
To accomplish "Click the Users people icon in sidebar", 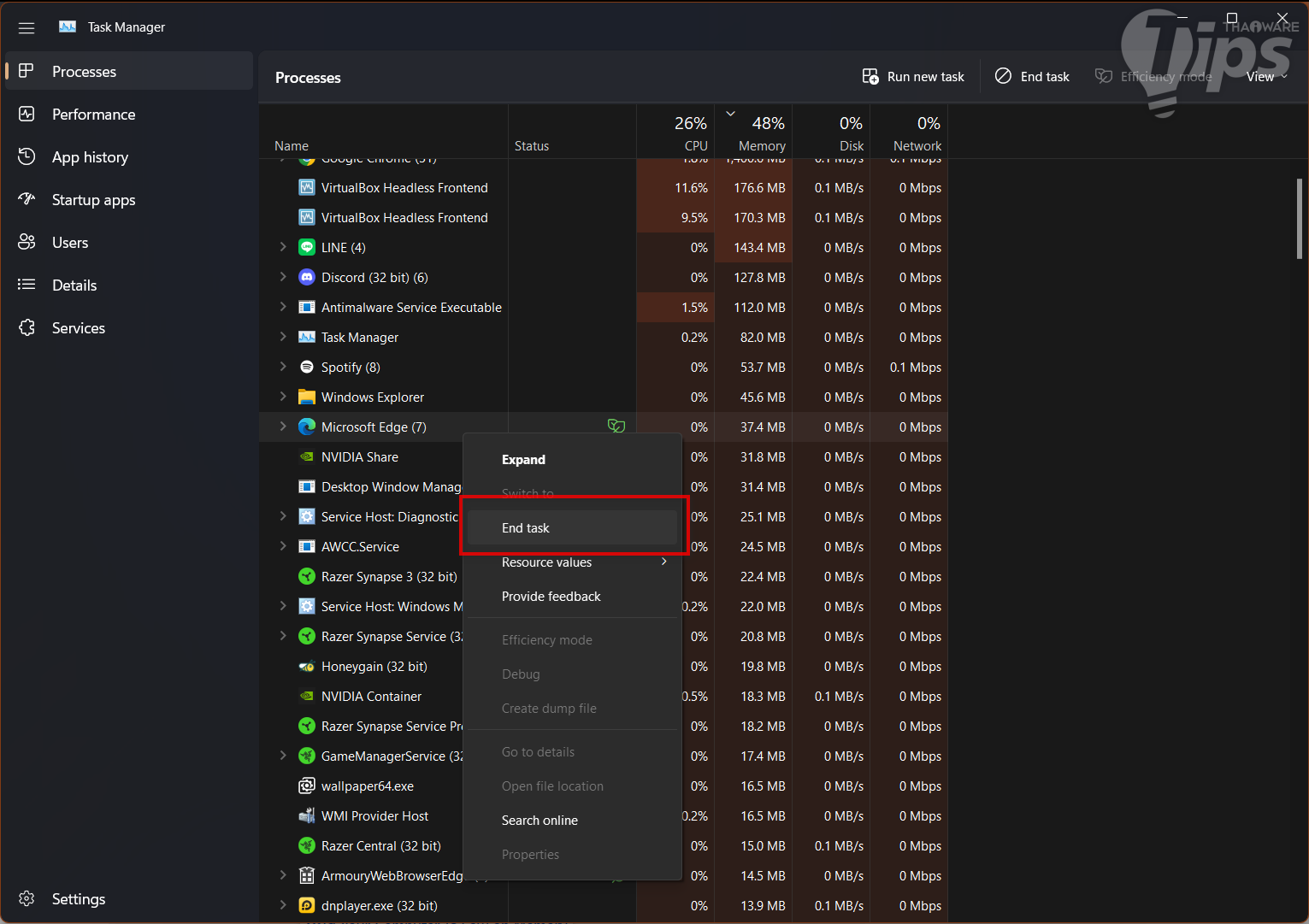I will coord(27,242).
